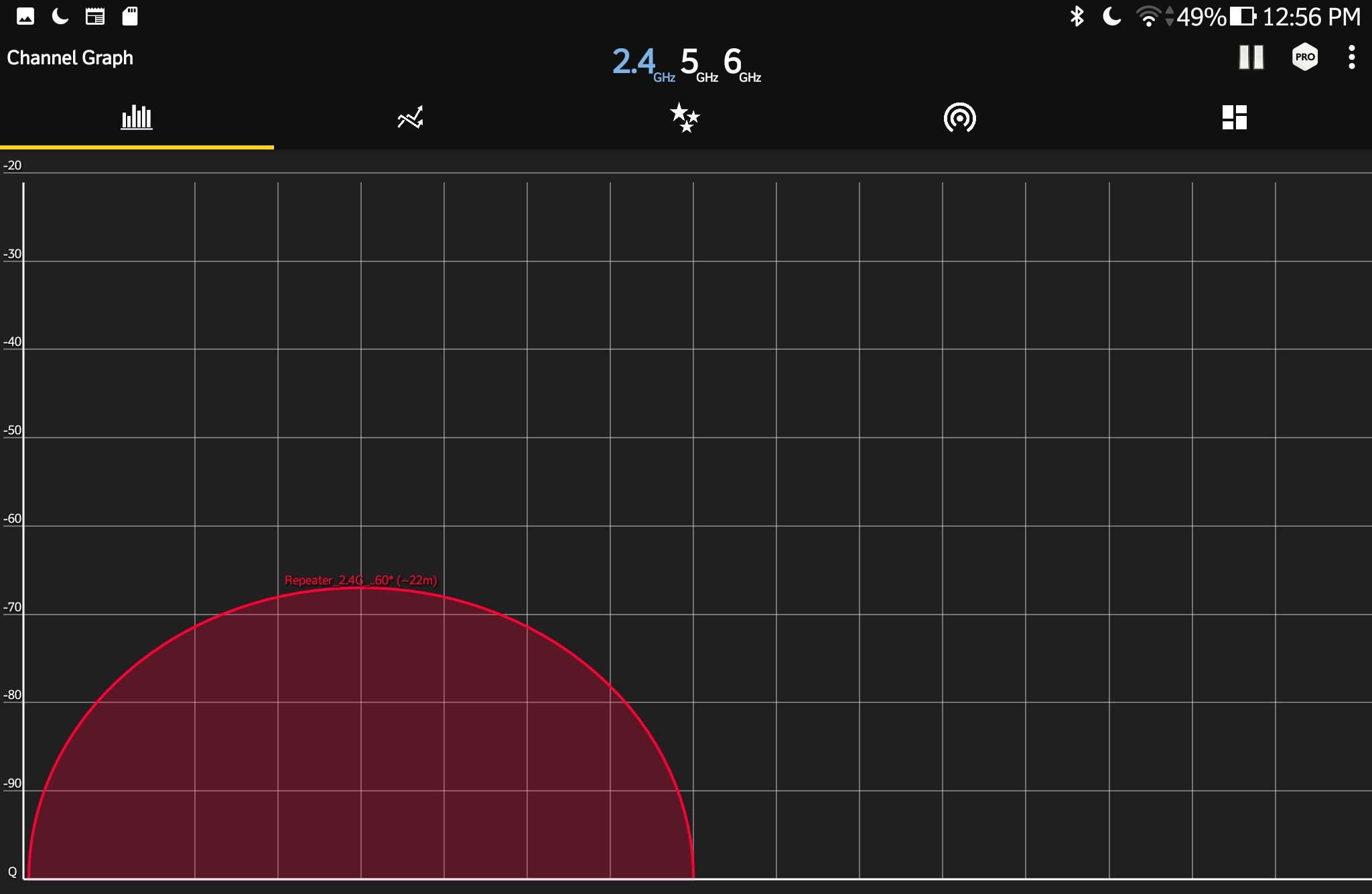
Task: Open the dashboard tiles tab
Action: point(1234,118)
